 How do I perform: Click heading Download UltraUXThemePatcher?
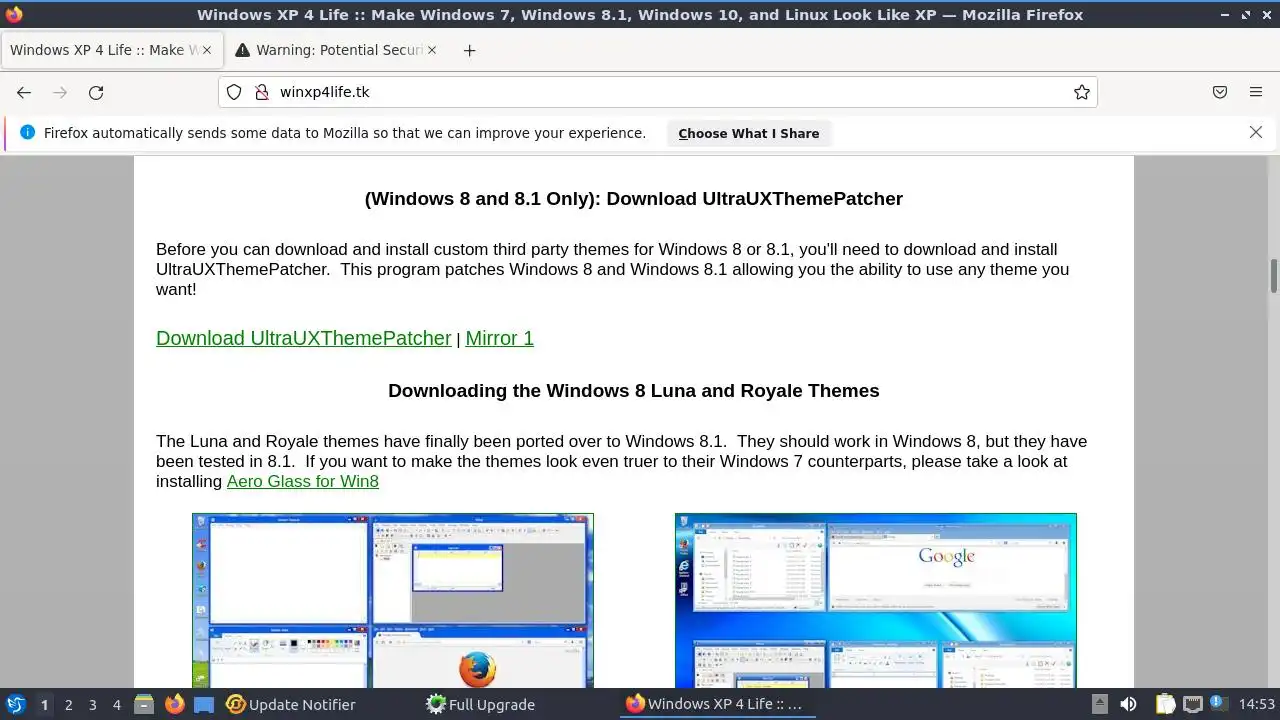(x=634, y=199)
